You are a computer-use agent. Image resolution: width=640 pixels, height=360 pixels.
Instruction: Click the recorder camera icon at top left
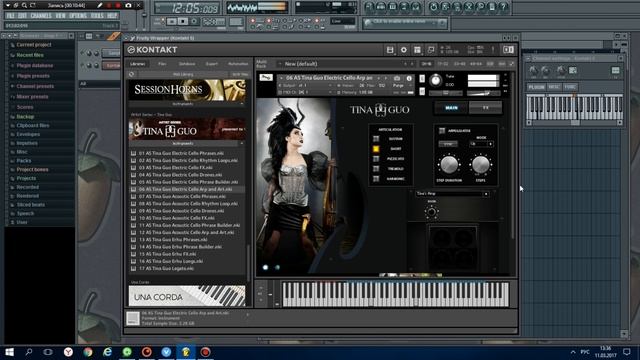pos(128,5)
